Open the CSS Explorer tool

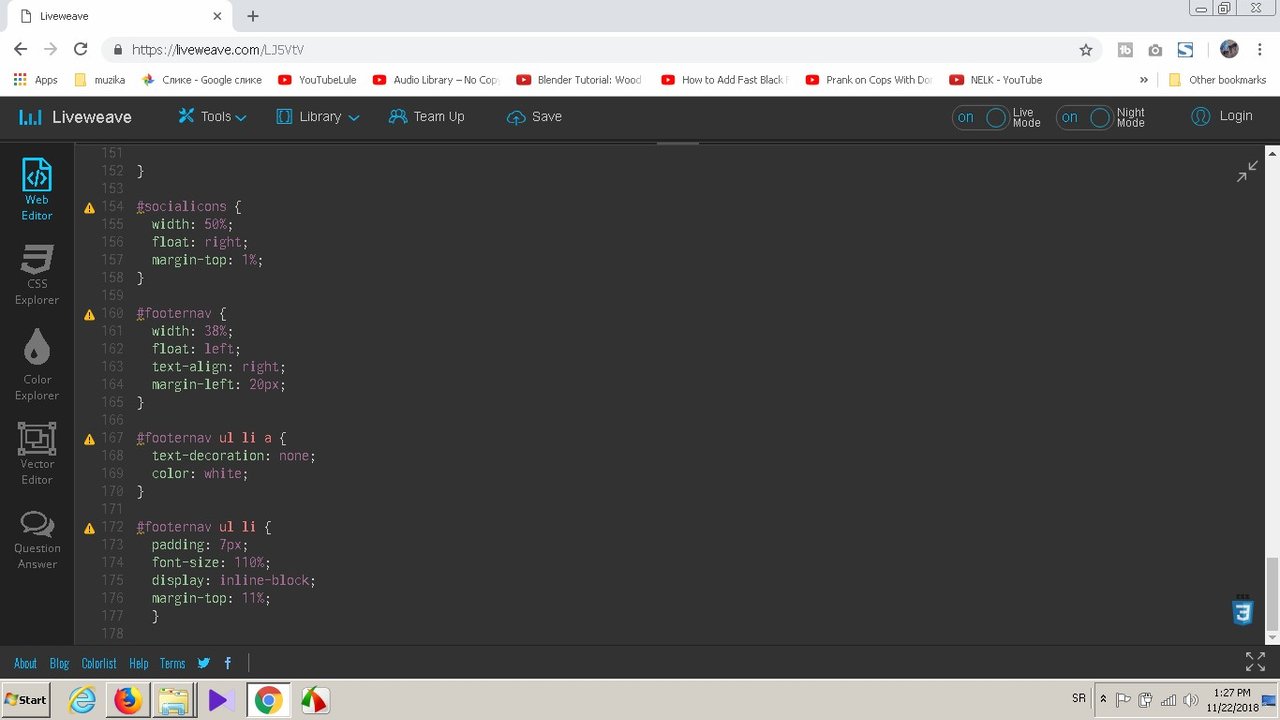[x=37, y=260]
